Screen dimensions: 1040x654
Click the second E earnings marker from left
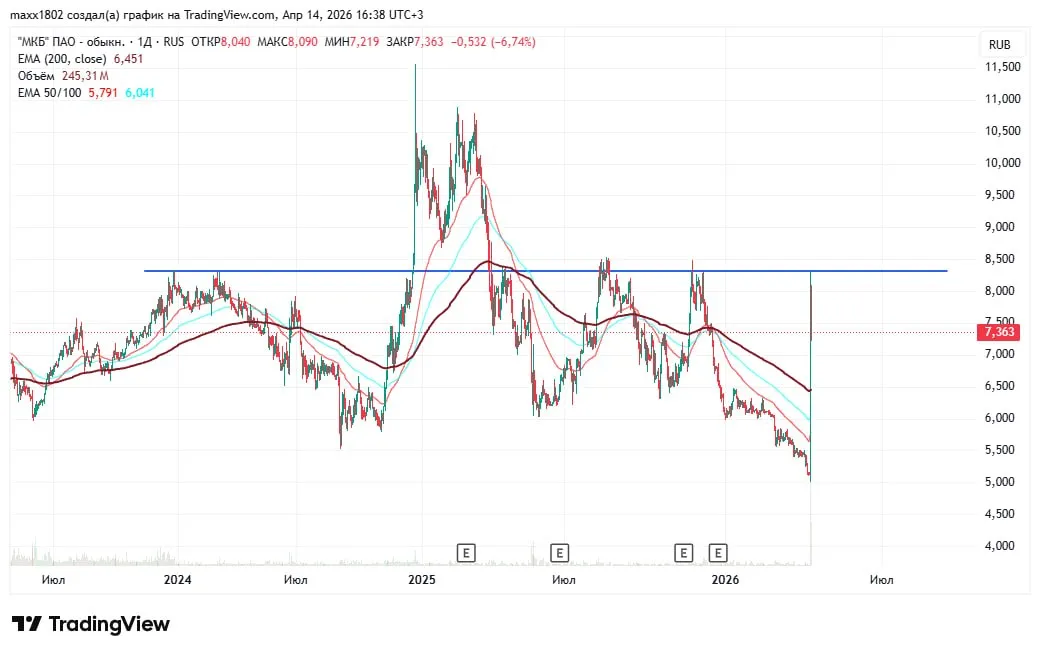(559, 551)
